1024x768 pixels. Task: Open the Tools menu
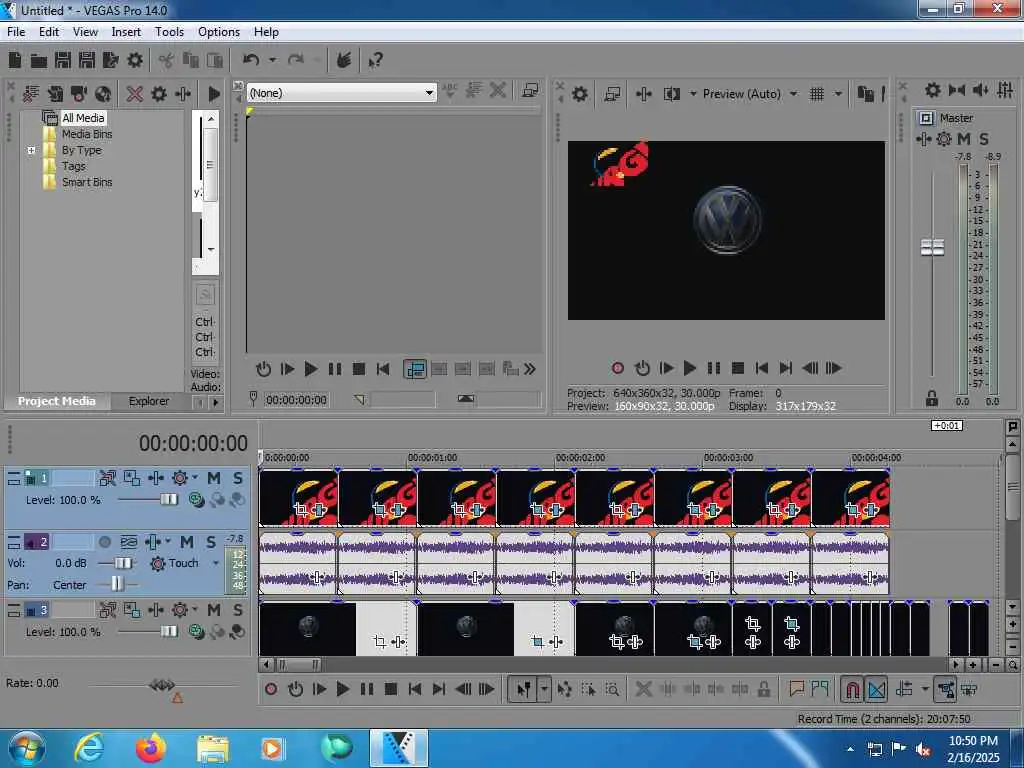[169, 31]
